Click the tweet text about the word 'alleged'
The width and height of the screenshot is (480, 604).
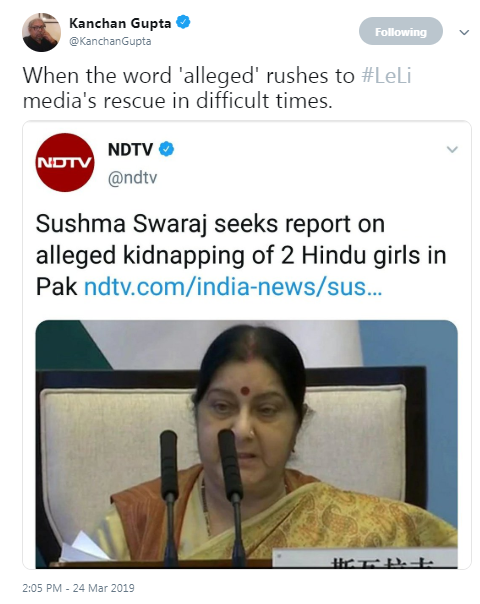(217, 88)
